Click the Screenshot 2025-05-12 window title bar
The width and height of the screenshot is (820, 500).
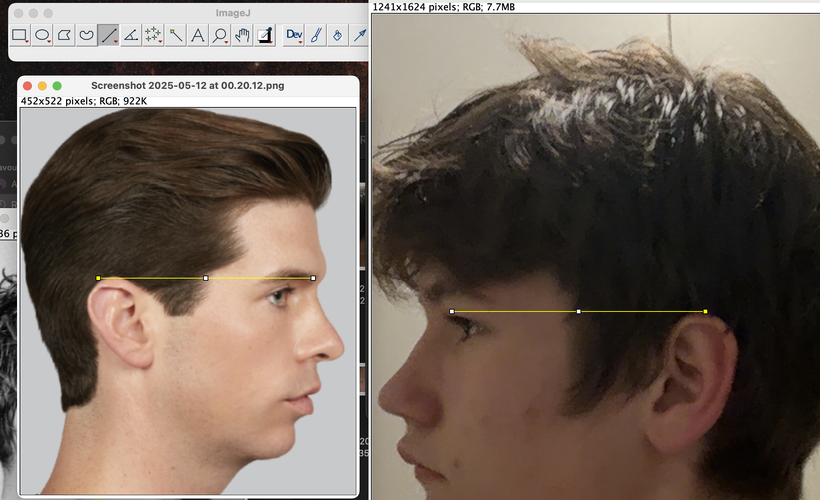pos(187,86)
